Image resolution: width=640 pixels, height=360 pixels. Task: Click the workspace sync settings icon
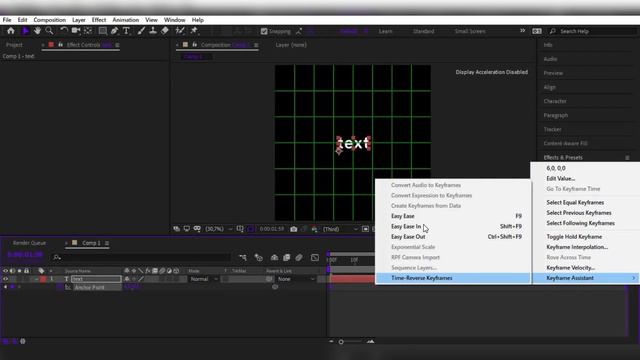537,31
